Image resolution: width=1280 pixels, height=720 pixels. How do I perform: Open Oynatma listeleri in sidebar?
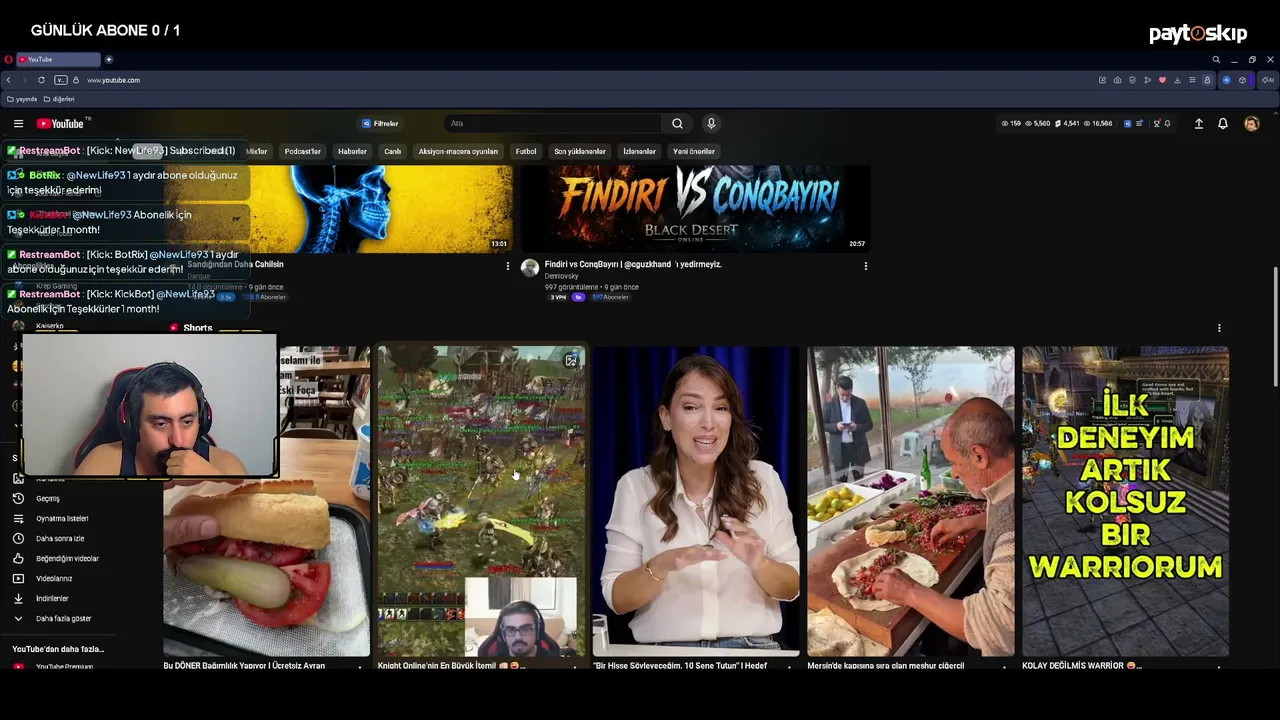(52, 518)
